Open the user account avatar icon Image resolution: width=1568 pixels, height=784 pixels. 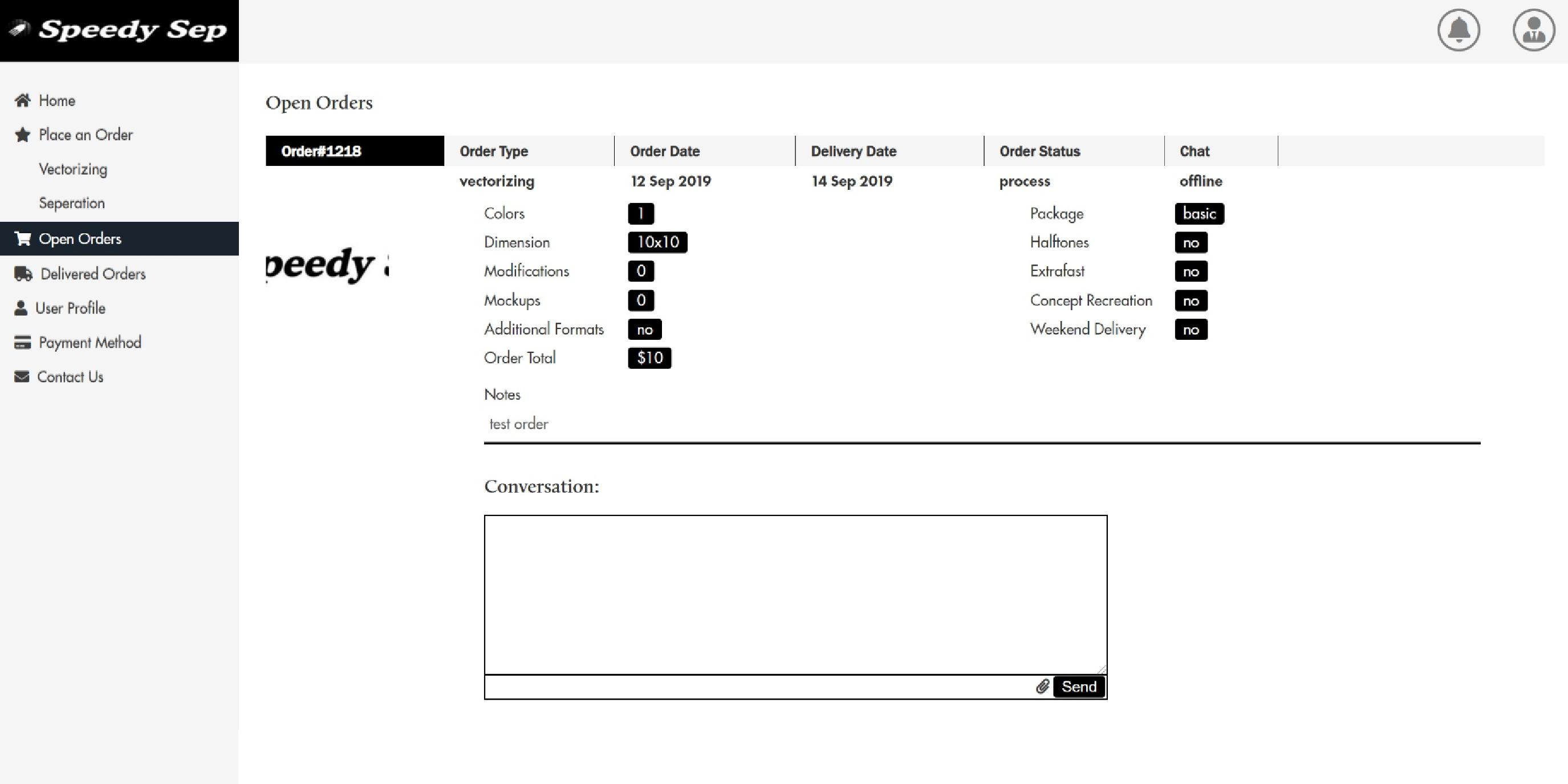pyautogui.click(x=1533, y=30)
